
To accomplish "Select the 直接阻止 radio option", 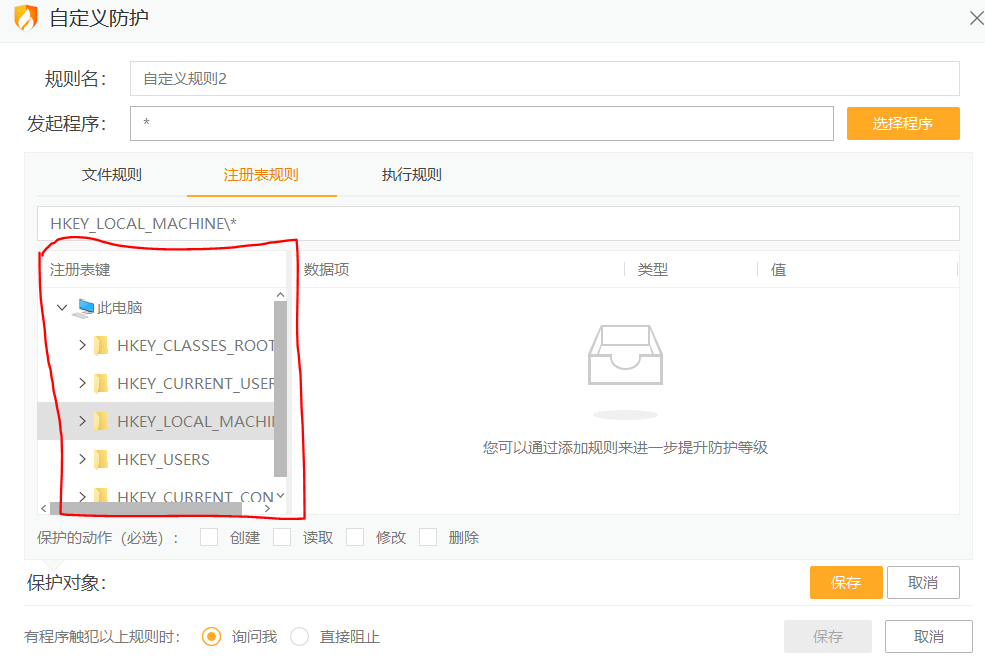I will (x=300, y=636).
